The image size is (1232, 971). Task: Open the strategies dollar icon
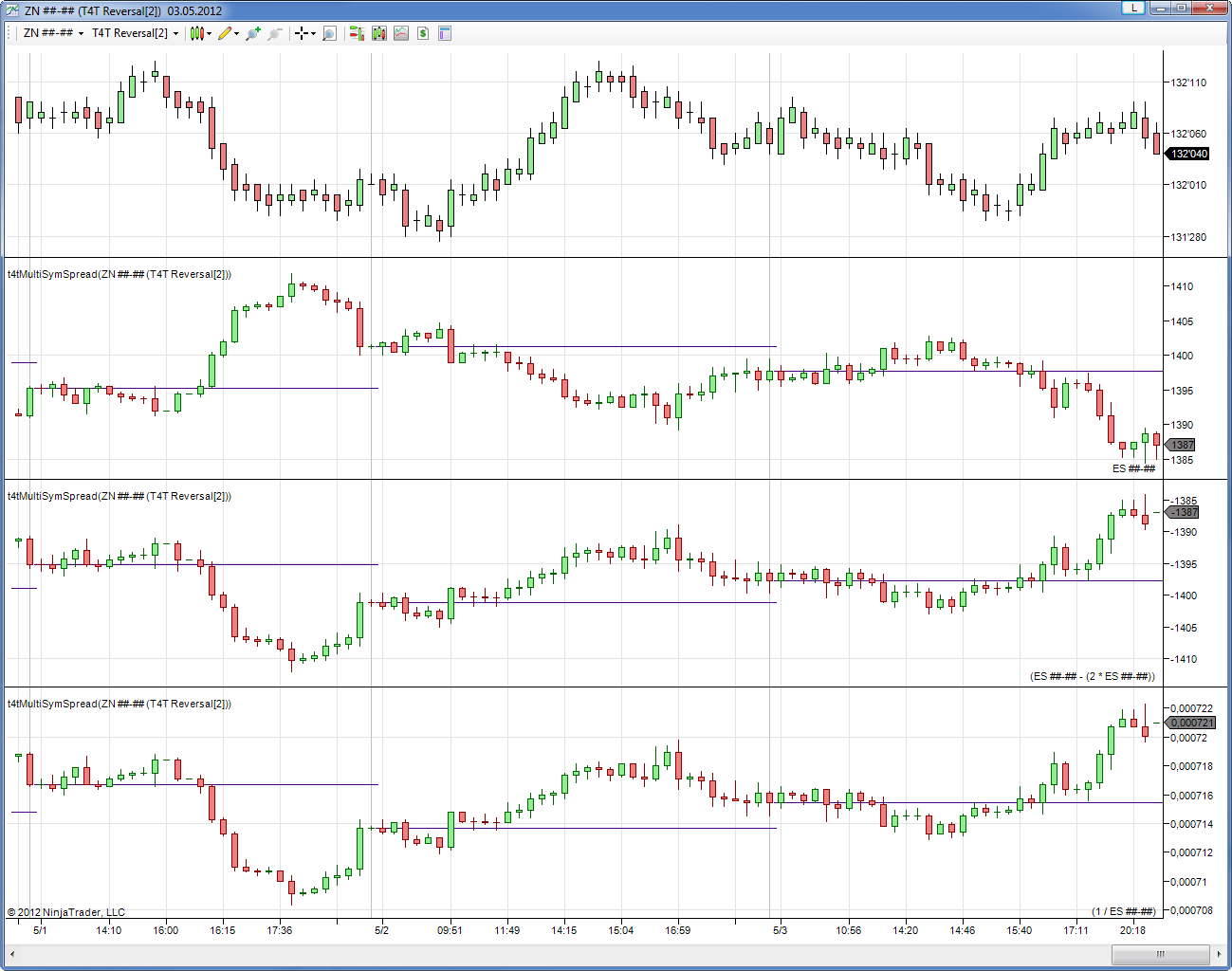pyautogui.click(x=423, y=33)
